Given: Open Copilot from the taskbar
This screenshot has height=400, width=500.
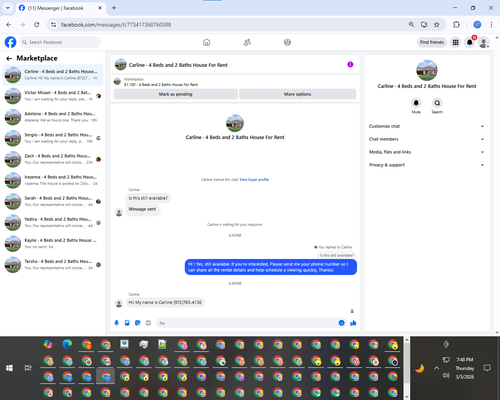Looking at the screenshot, I should tap(48, 344).
